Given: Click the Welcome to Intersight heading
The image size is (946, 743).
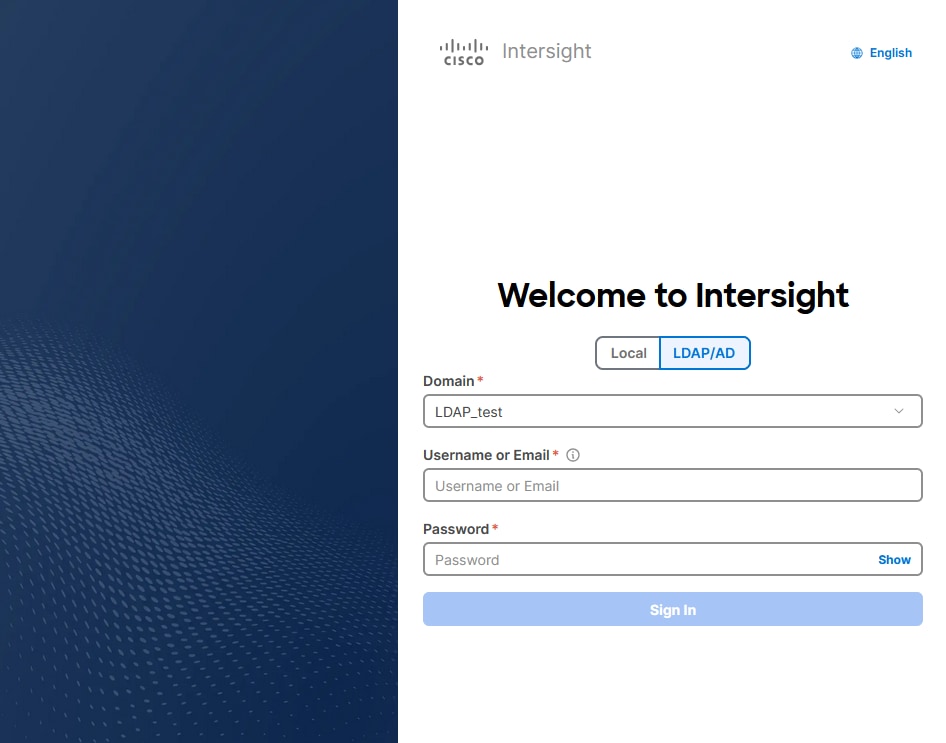Looking at the screenshot, I should point(673,295).
